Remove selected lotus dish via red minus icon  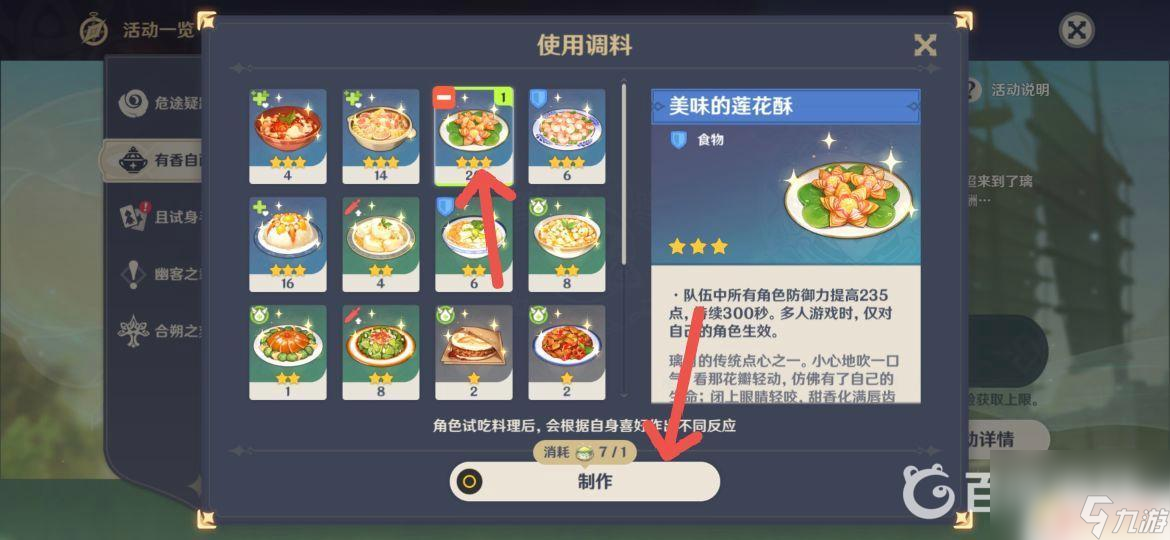pyautogui.click(x=444, y=98)
